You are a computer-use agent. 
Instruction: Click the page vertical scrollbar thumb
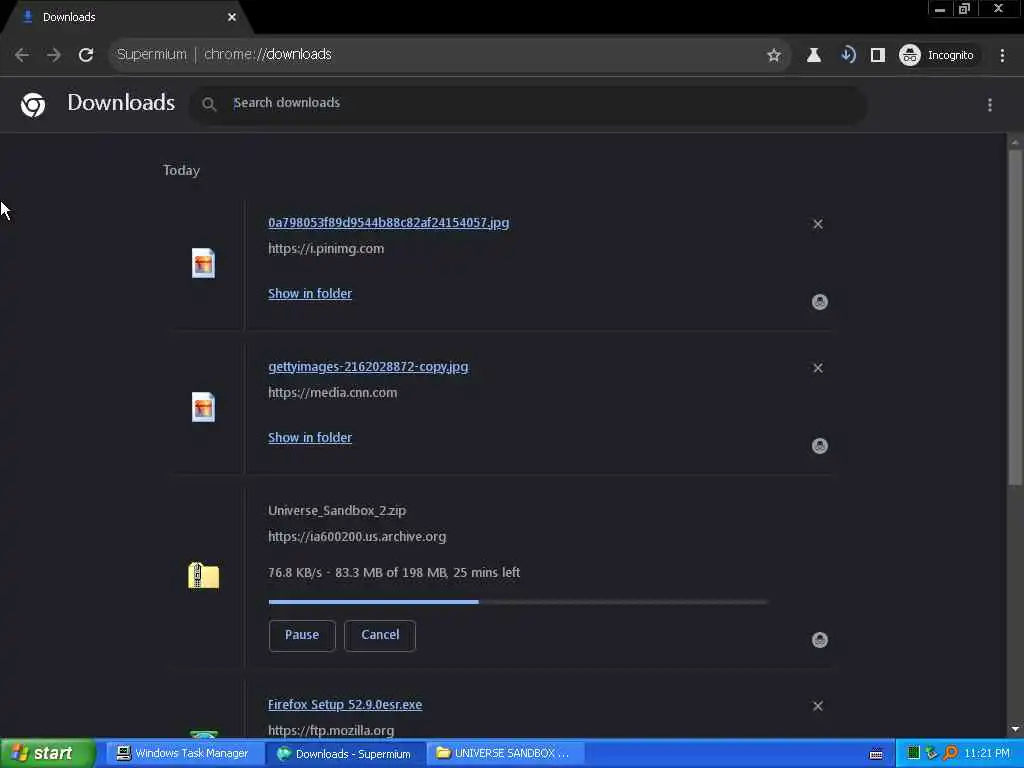pos(1015,317)
